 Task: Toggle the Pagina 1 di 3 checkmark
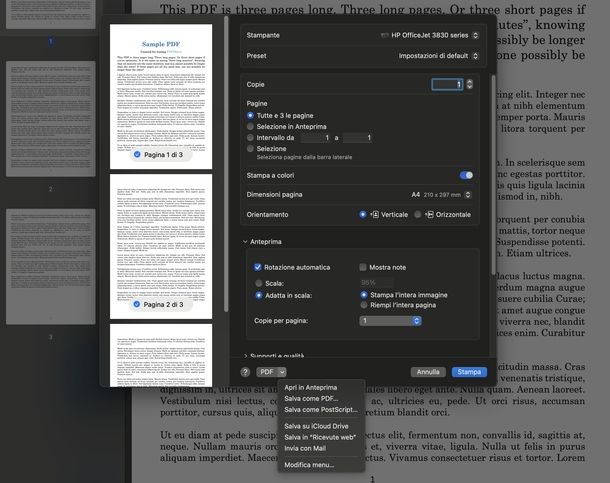pyautogui.click(x=136, y=155)
